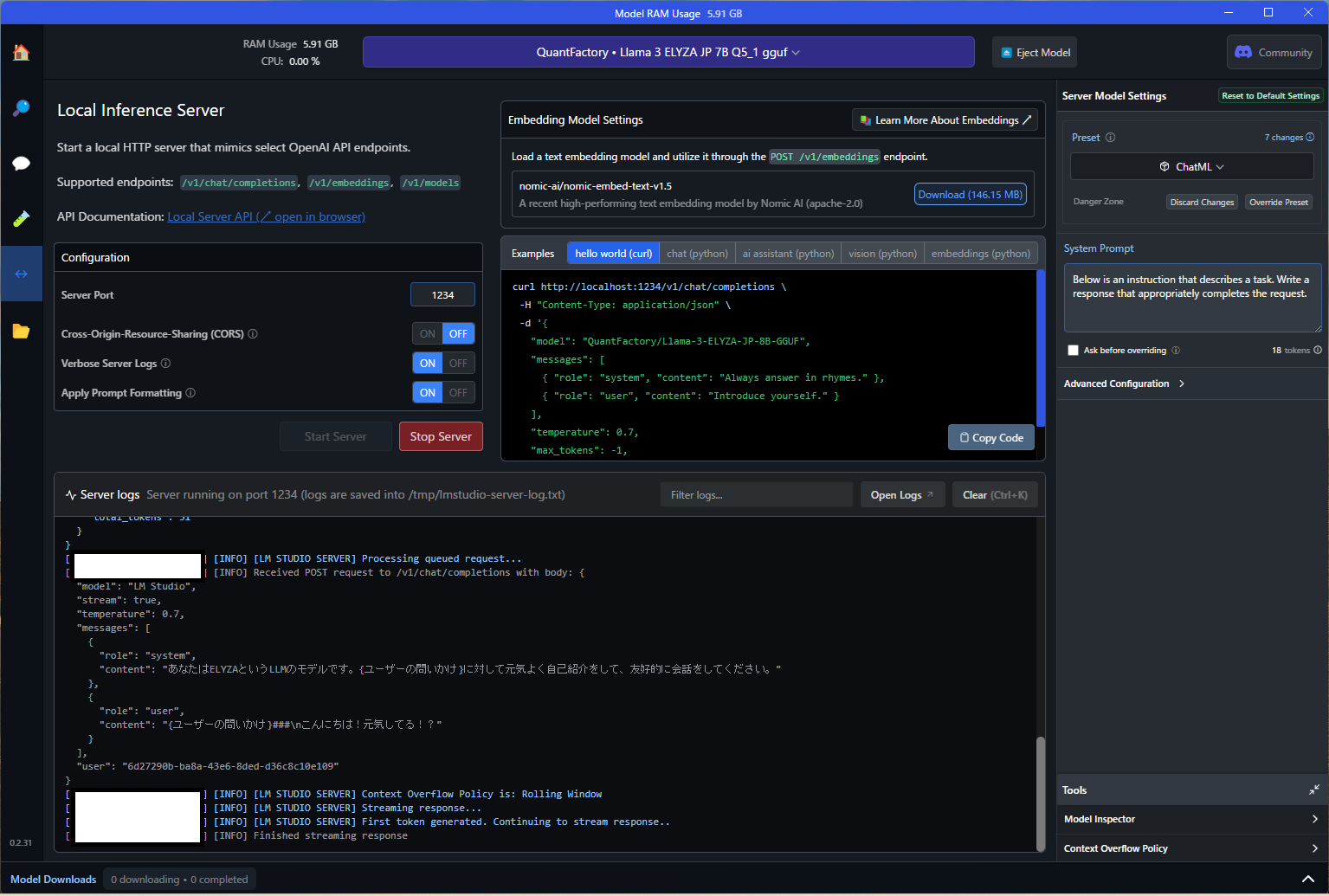The height and width of the screenshot is (896, 1329).
Task: Collapse the Tools panel with arrows icon
Action: (x=1314, y=790)
